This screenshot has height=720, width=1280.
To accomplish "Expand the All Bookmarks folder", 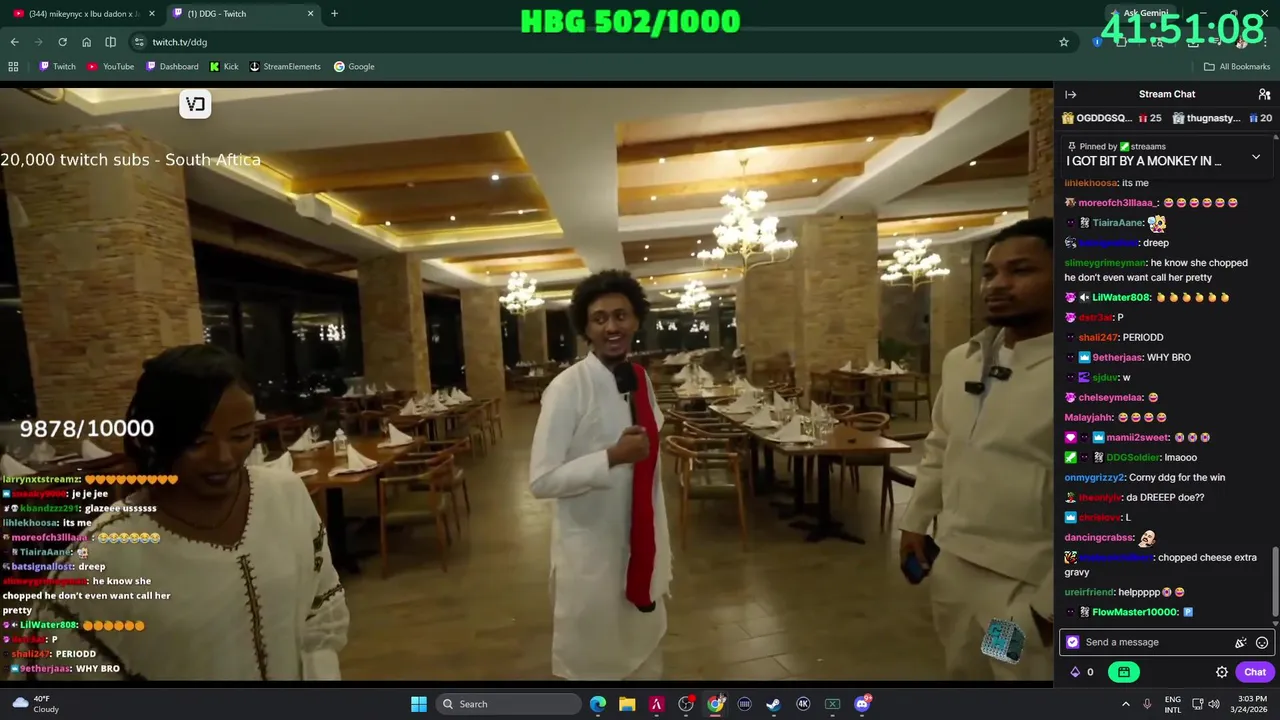I will point(1237,66).
